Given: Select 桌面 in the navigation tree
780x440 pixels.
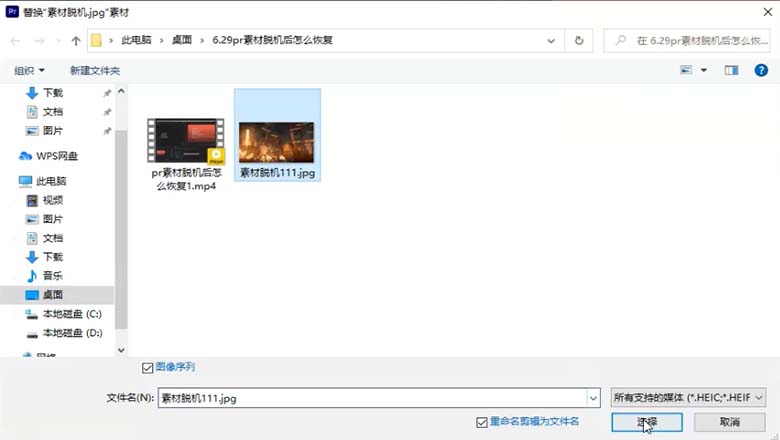Looking at the screenshot, I should coord(52,295).
